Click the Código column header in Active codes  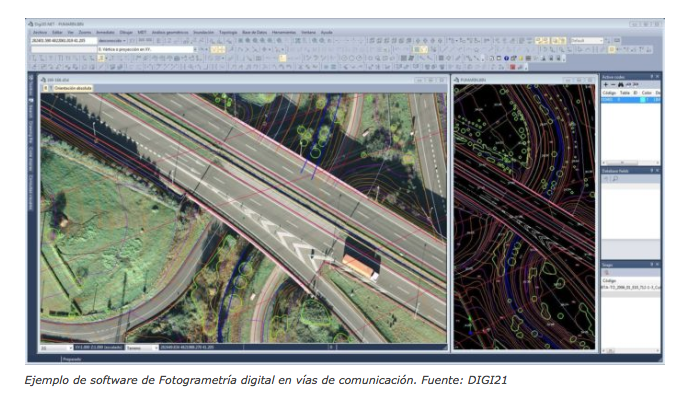coord(608,93)
